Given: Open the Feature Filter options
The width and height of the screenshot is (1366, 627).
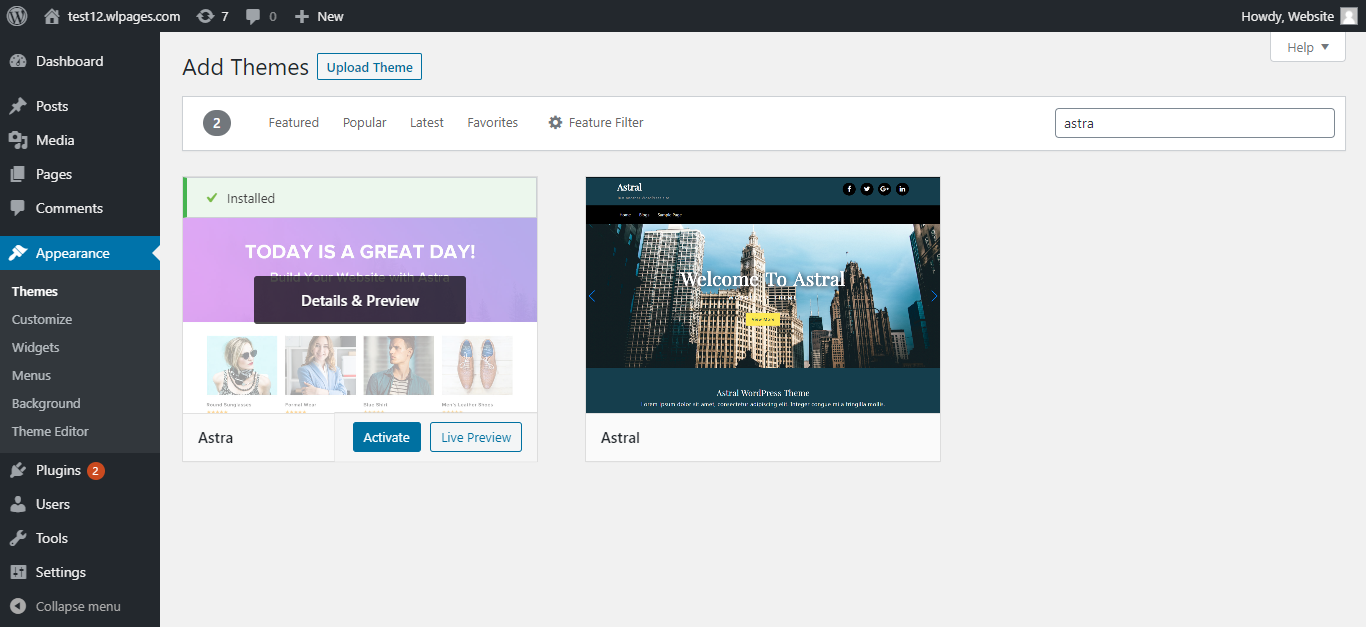Looking at the screenshot, I should (596, 123).
